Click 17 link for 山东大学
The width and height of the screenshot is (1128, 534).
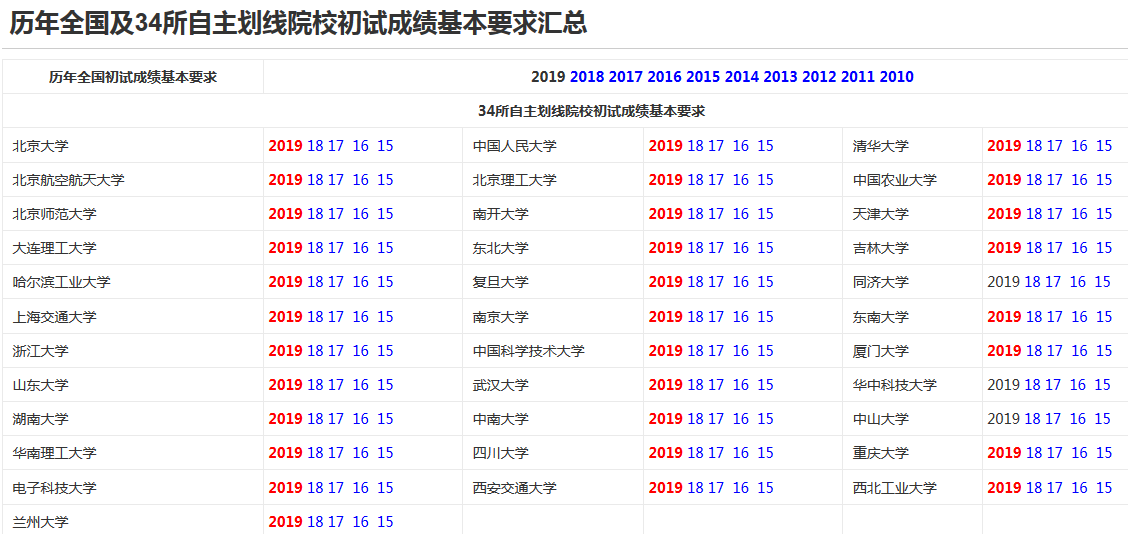(336, 385)
